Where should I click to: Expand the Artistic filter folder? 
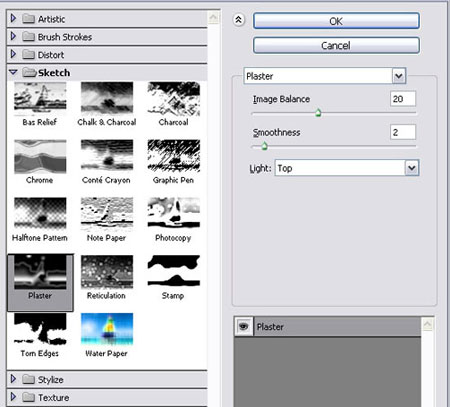(13, 18)
